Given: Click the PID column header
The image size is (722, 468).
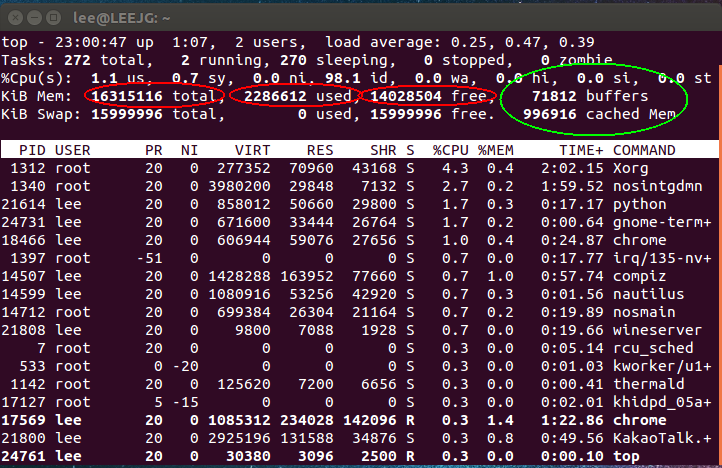Looking at the screenshot, I should click(32, 150).
